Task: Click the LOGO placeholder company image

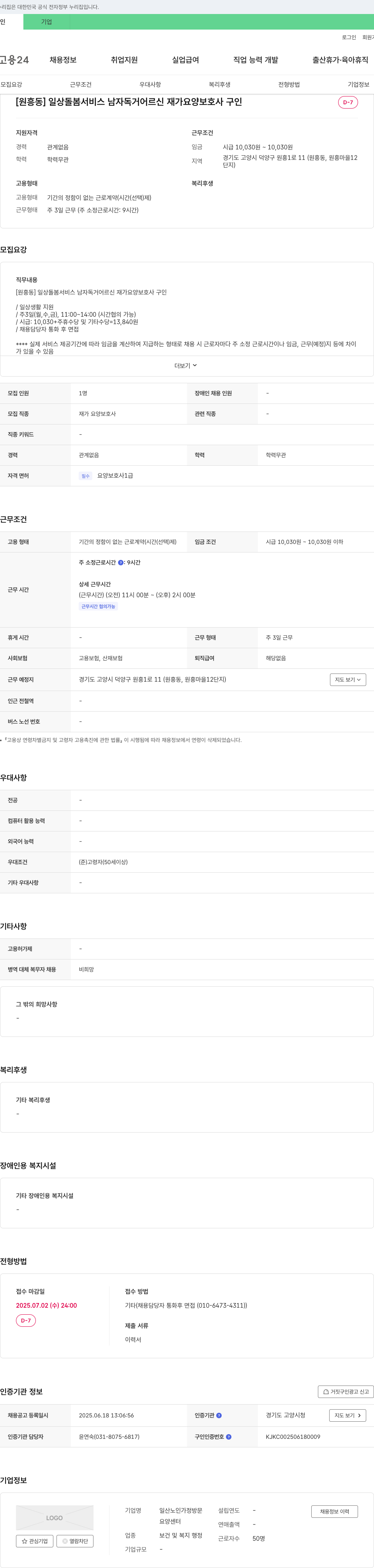Action: tap(55, 1517)
